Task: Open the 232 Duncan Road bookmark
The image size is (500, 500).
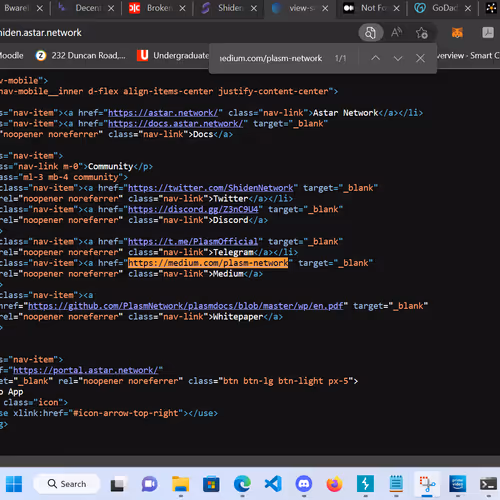Action: pyautogui.click(x=81, y=55)
